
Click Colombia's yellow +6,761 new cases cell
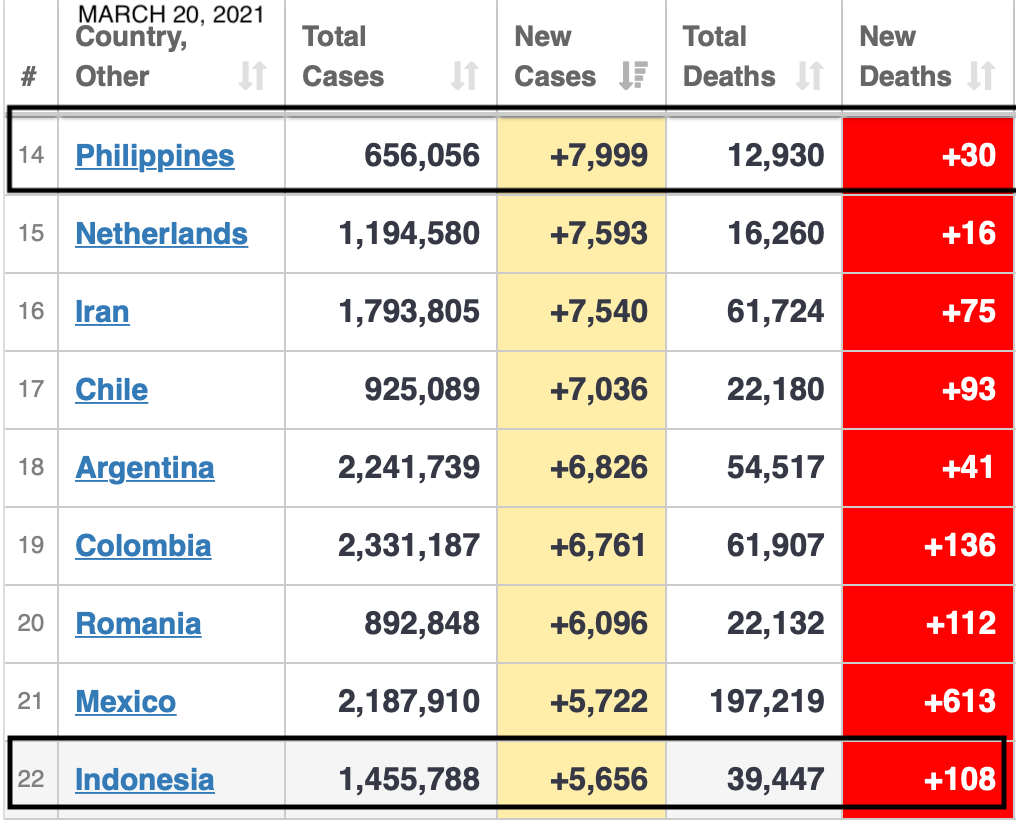point(598,546)
